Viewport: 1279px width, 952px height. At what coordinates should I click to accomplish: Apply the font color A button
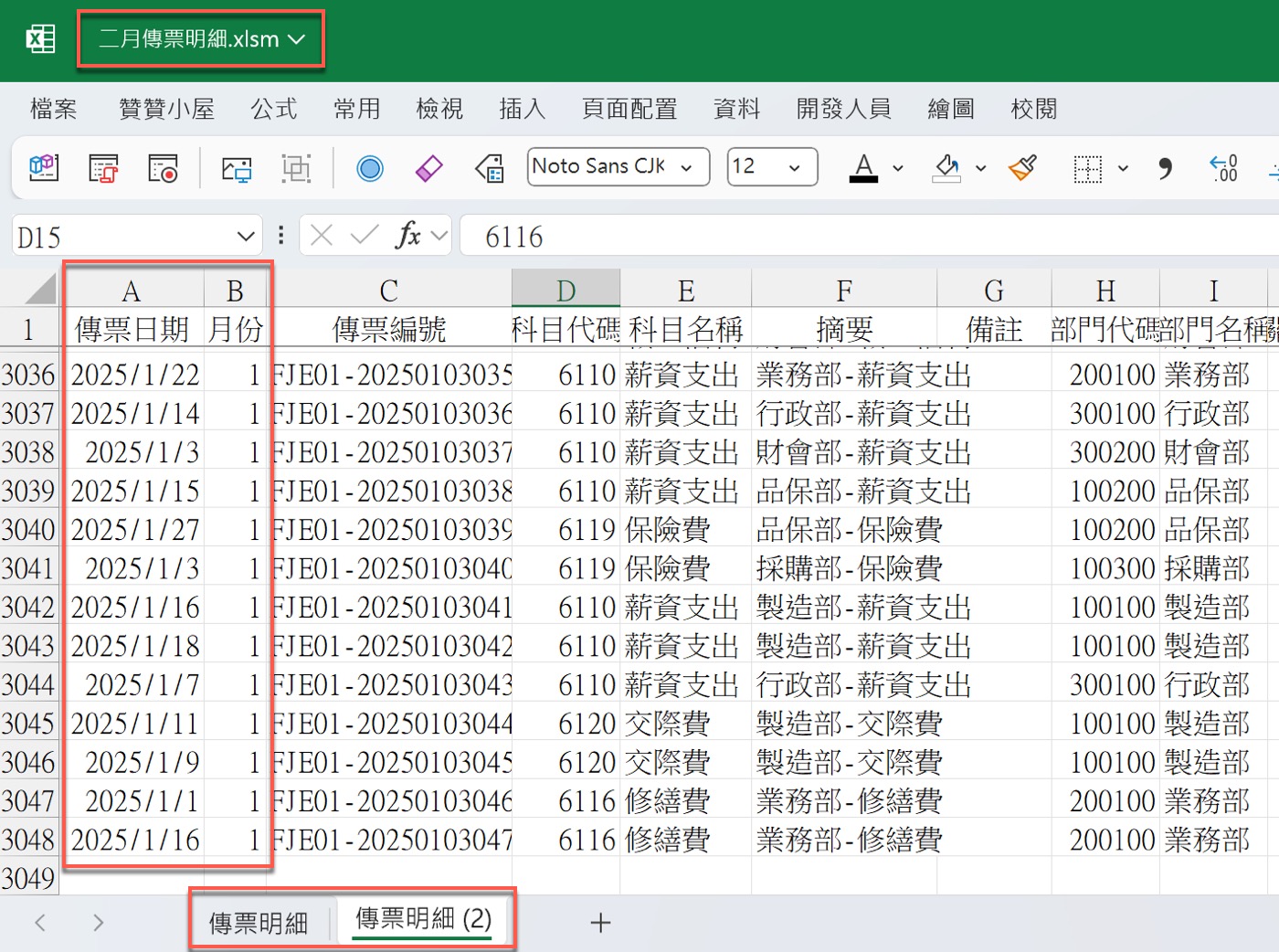click(x=863, y=168)
